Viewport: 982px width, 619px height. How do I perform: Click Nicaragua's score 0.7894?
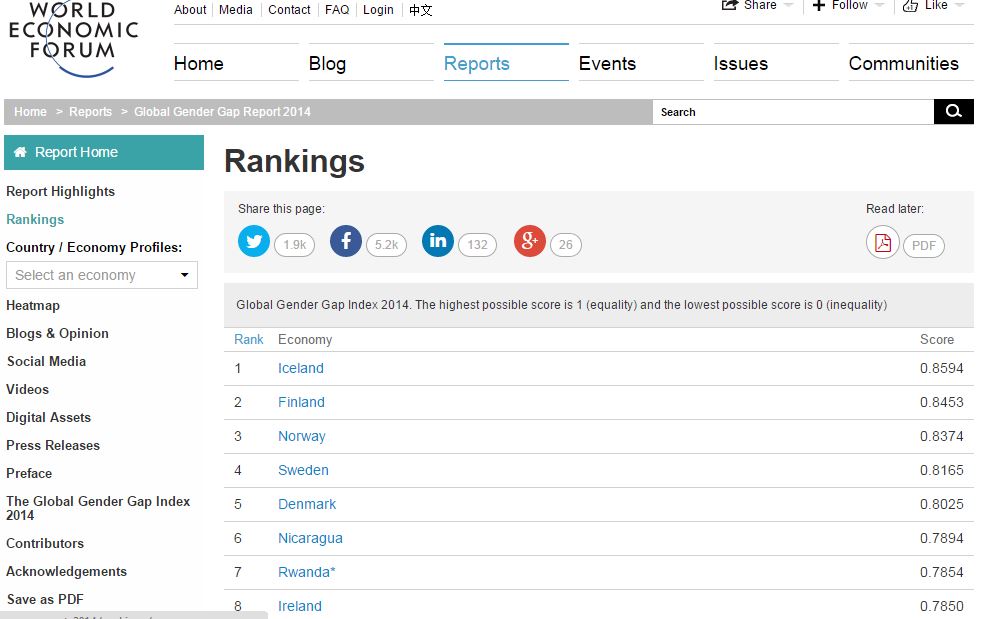pos(941,538)
